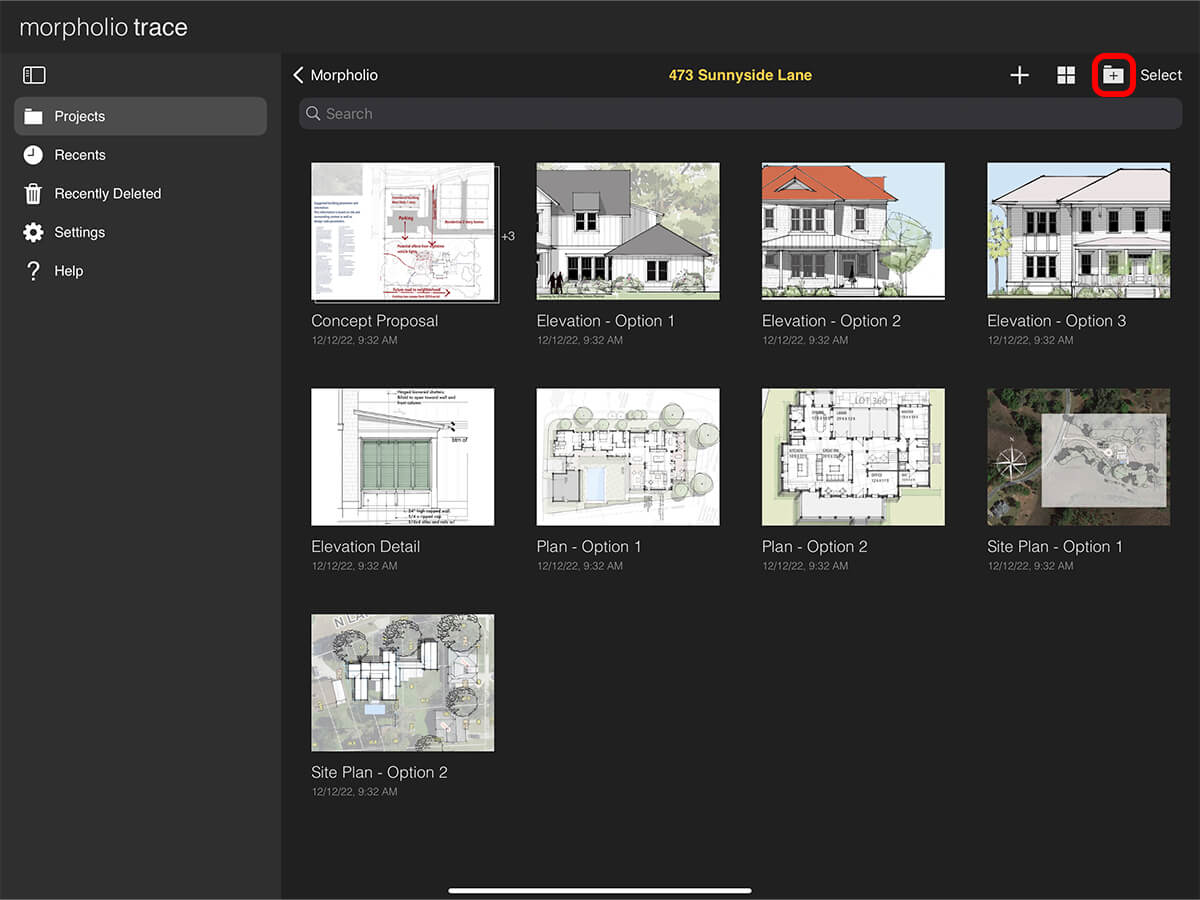This screenshot has width=1200, height=900.
Task: Toggle the sidebar panel icon
Action: 34,75
